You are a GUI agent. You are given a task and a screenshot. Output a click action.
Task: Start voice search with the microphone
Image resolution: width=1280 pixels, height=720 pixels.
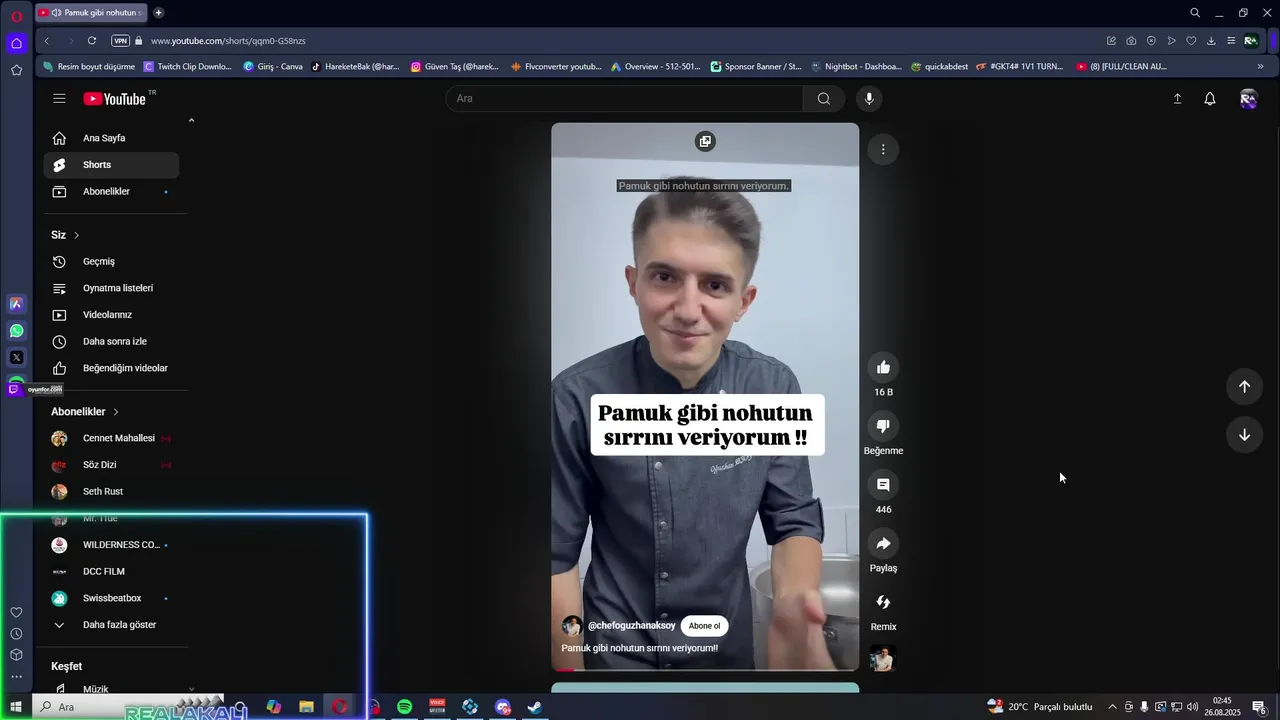coord(869,98)
